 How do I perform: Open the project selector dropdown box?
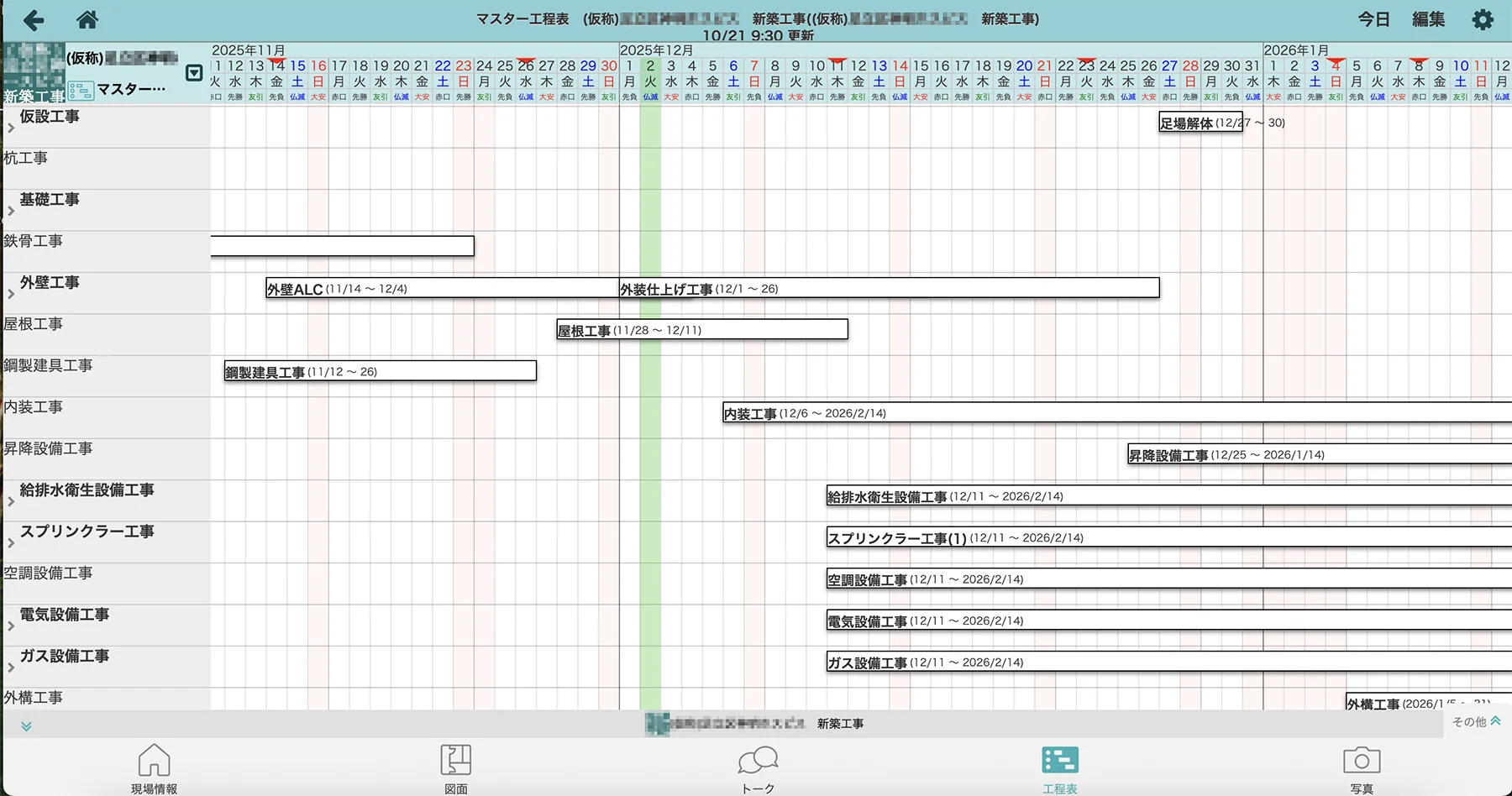point(194,73)
